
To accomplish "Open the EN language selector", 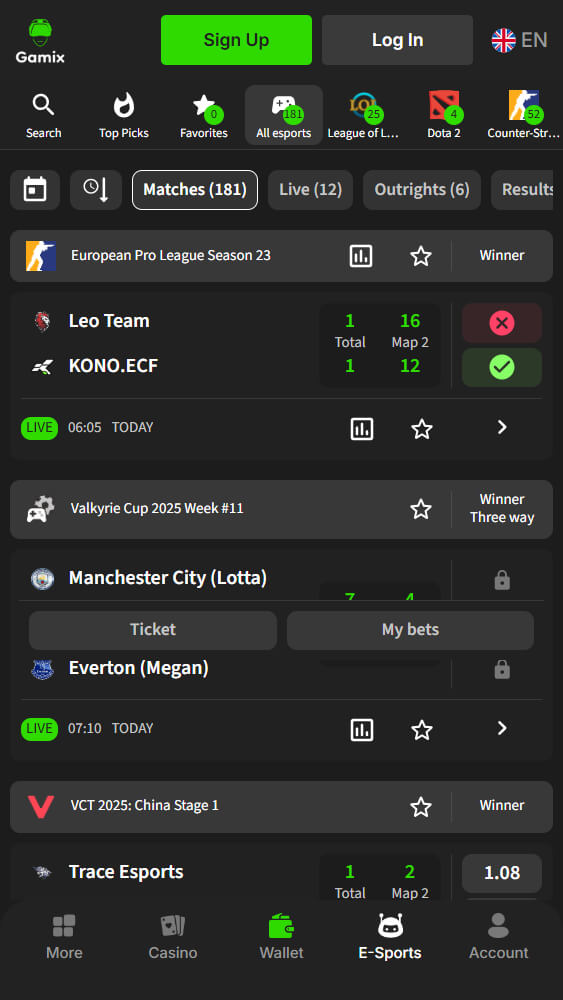I will [x=519, y=40].
